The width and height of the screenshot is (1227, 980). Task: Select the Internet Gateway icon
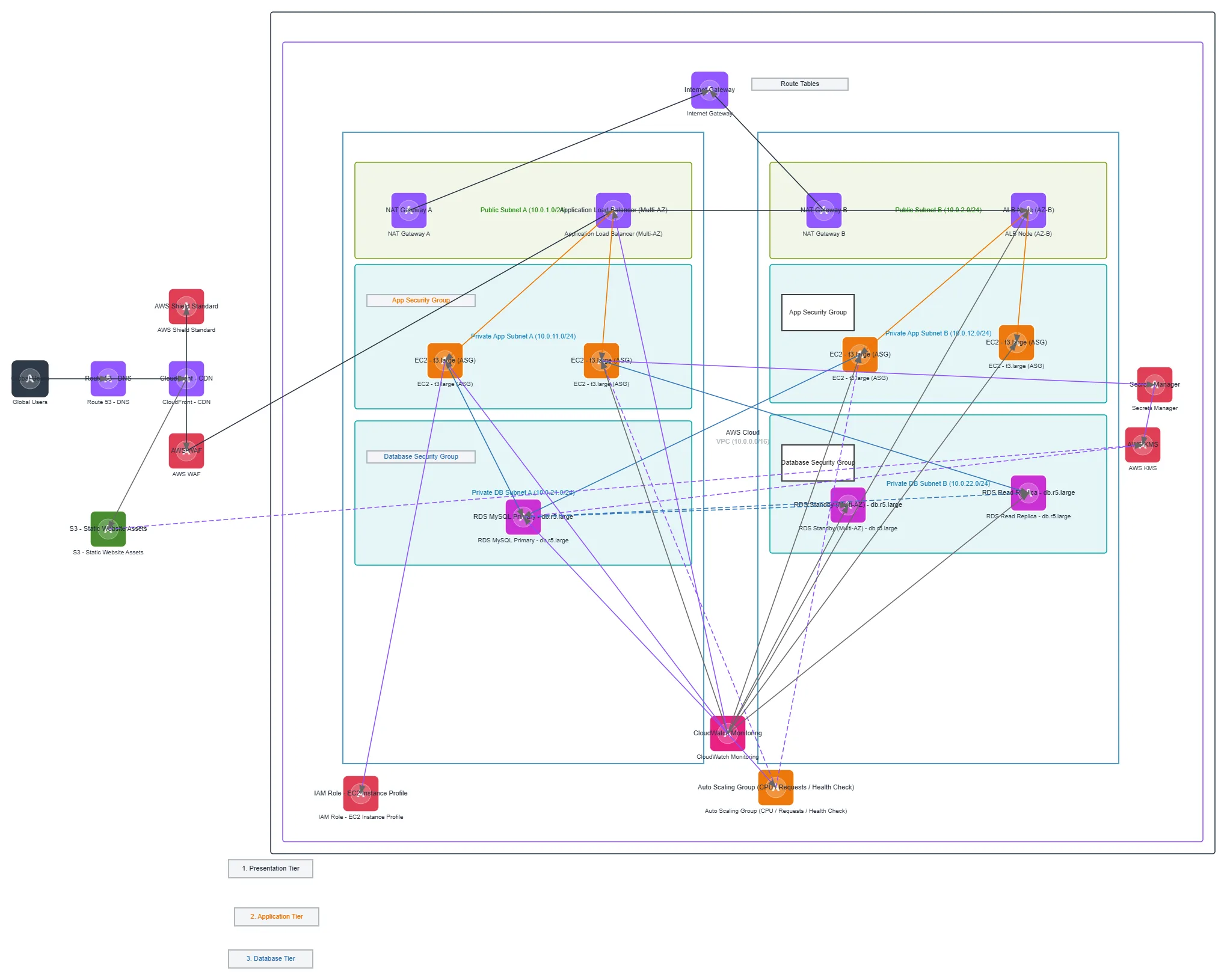coord(710,90)
